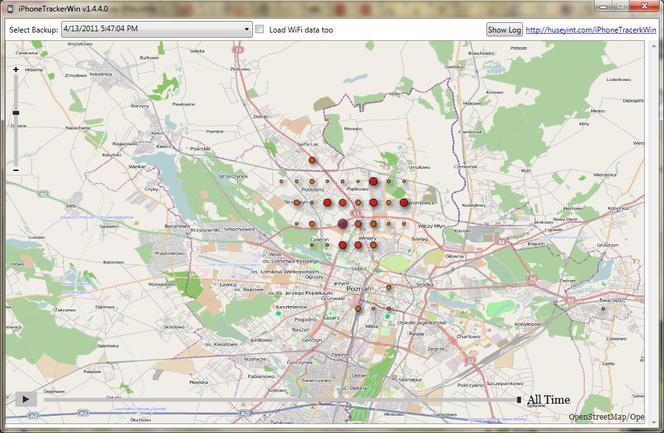Screen dimensions: 664x433
Task: Open the huseyint.com iPhoneTrackerWin link
Action: 591,30
